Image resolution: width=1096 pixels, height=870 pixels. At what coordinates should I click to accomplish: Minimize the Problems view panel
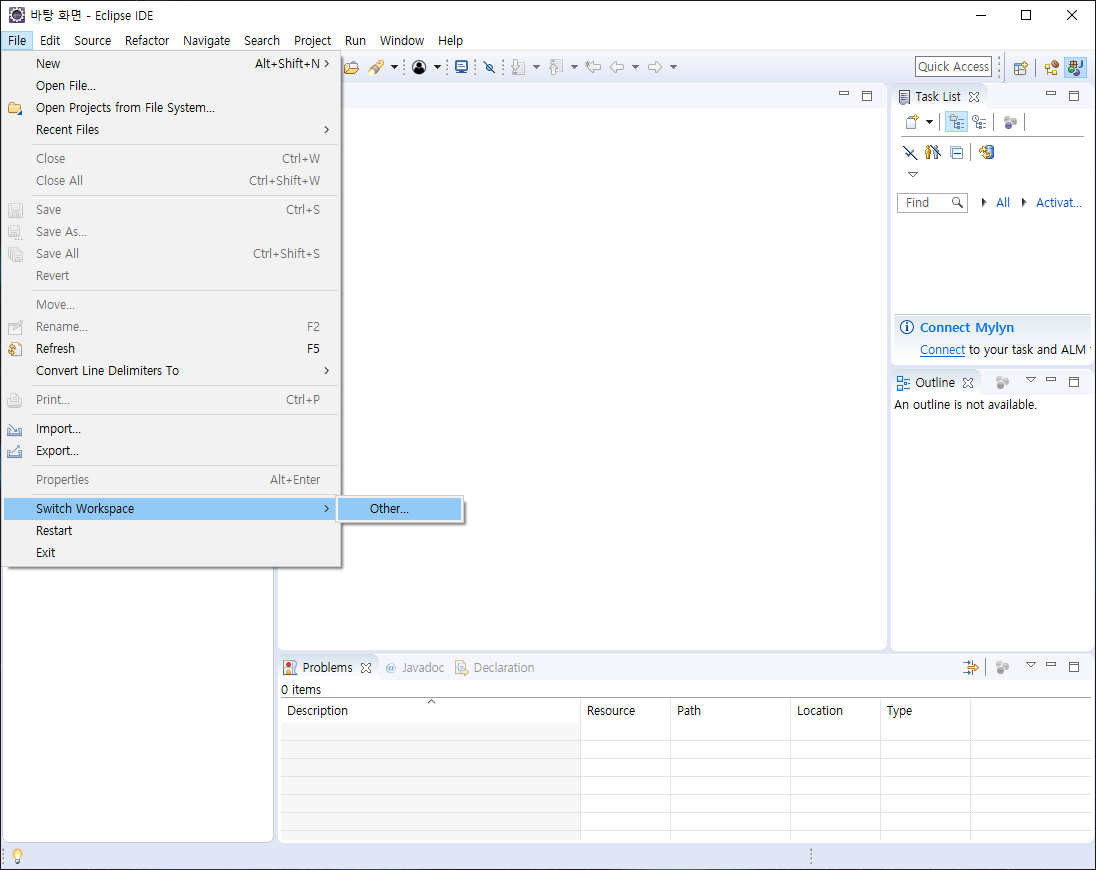pos(1051,665)
